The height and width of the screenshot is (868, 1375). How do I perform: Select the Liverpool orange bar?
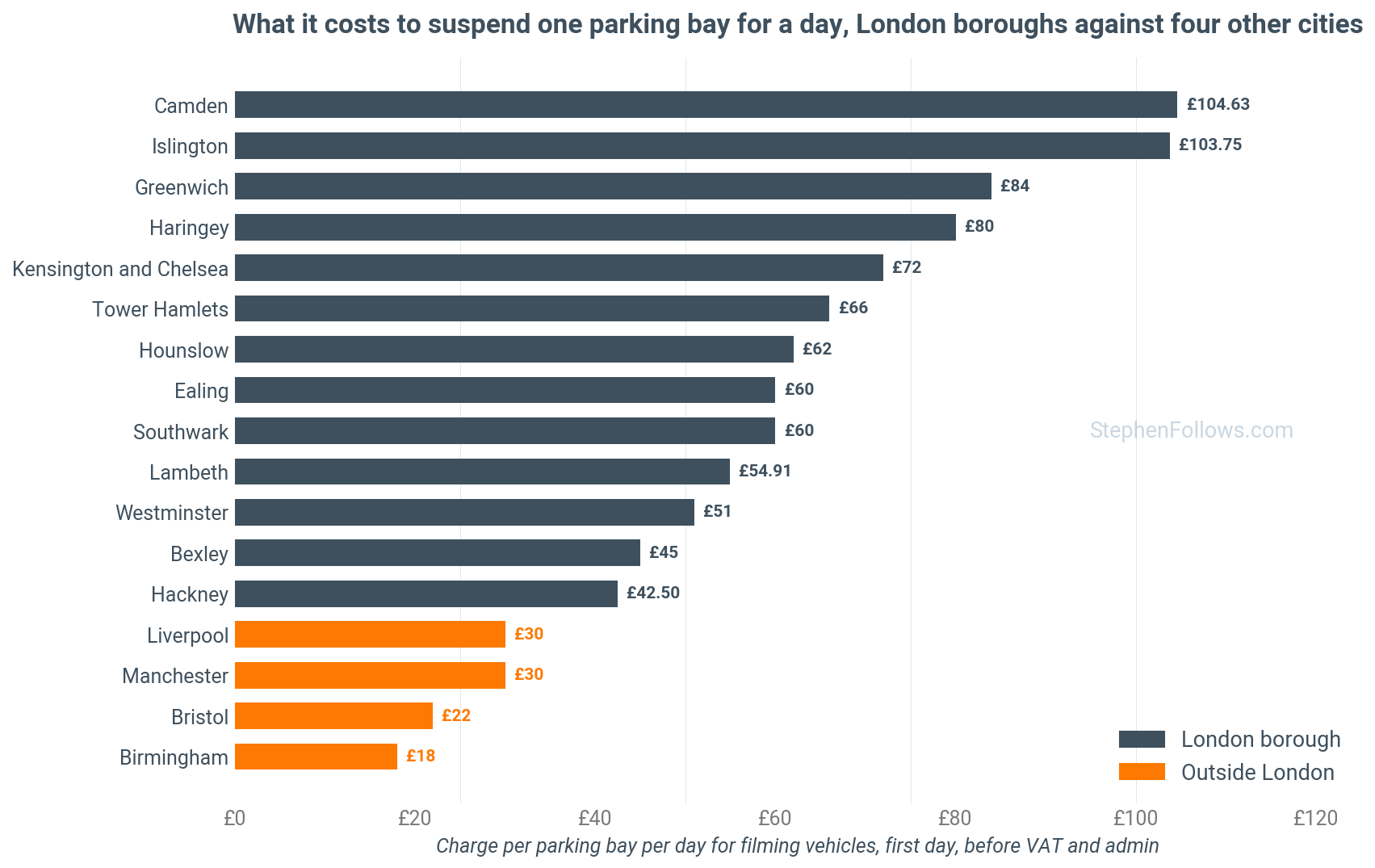(370, 635)
